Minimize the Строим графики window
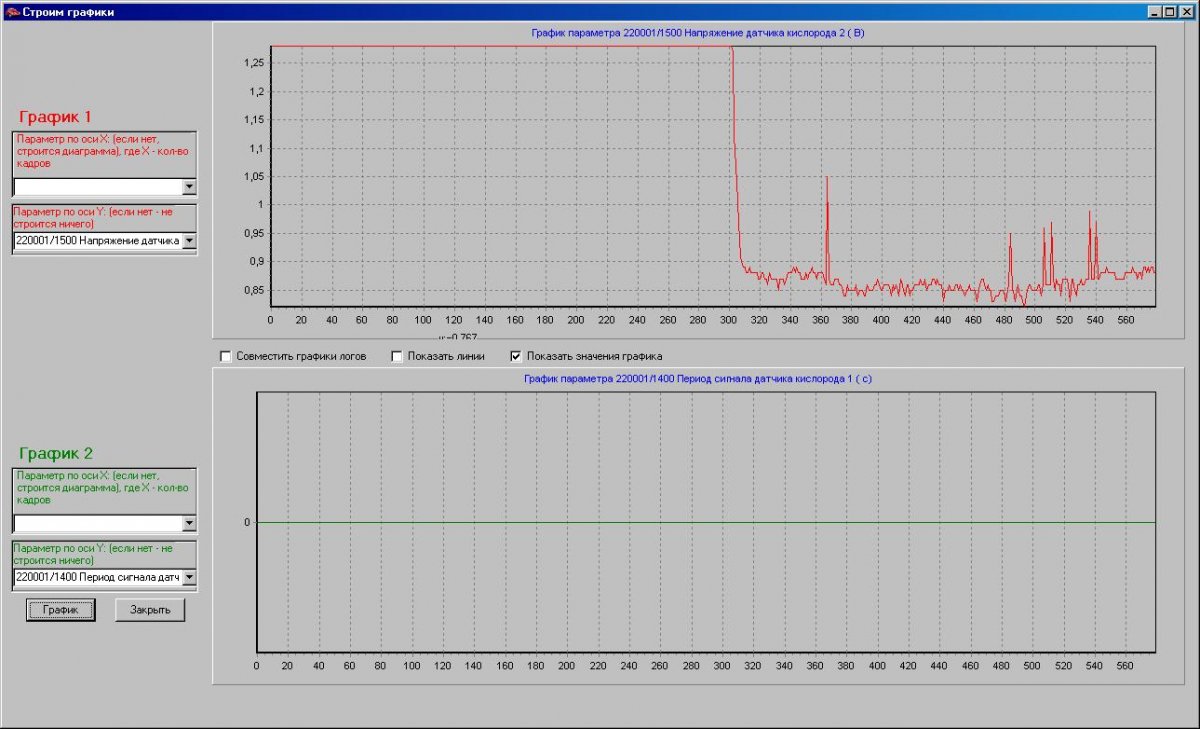 (1155, 12)
